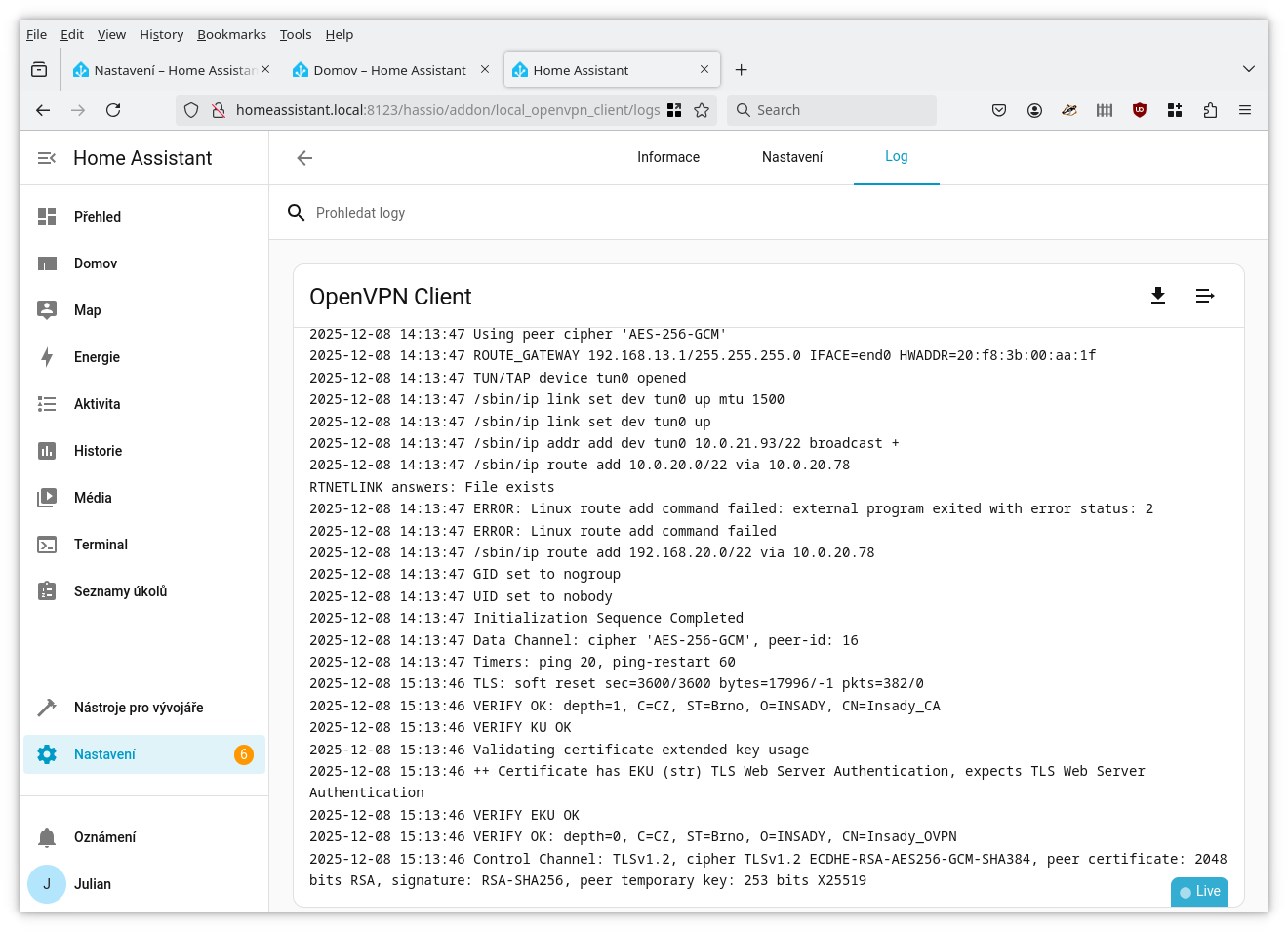
Task: Click the 'RTNETLINK answers: File exists' line
Action: (x=432, y=487)
